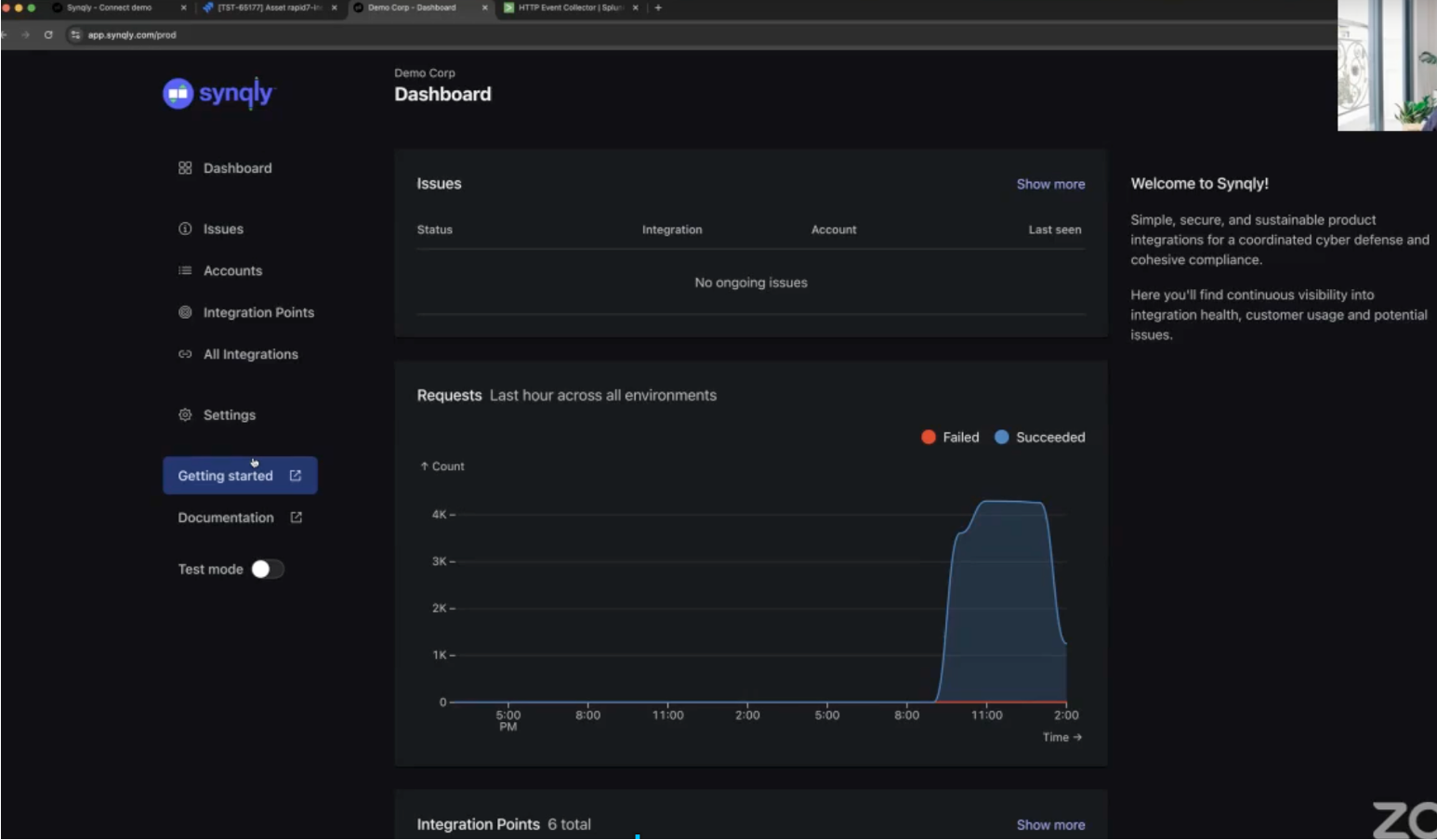Click the blue Succeeded legend swatch
This screenshot has height=840, width=1437.
click(x=1001, y=437)
